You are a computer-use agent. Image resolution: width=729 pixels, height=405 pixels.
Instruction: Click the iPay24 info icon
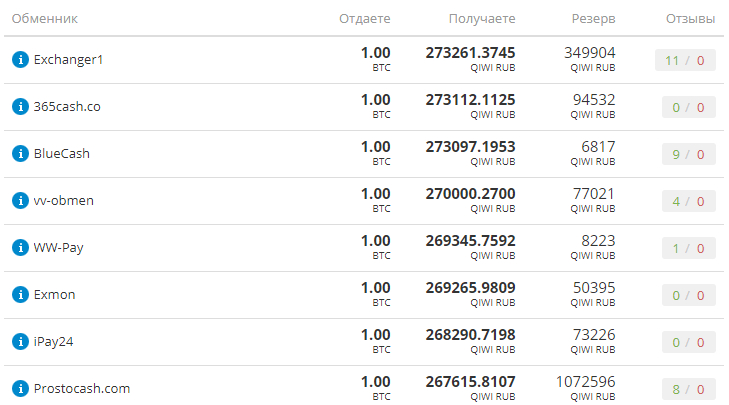[20, 341]
